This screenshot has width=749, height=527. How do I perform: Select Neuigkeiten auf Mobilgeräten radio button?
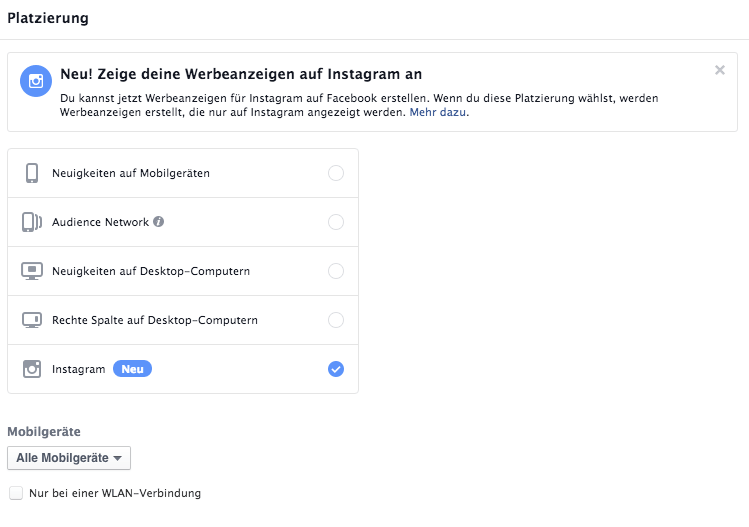tap(336, 173)
